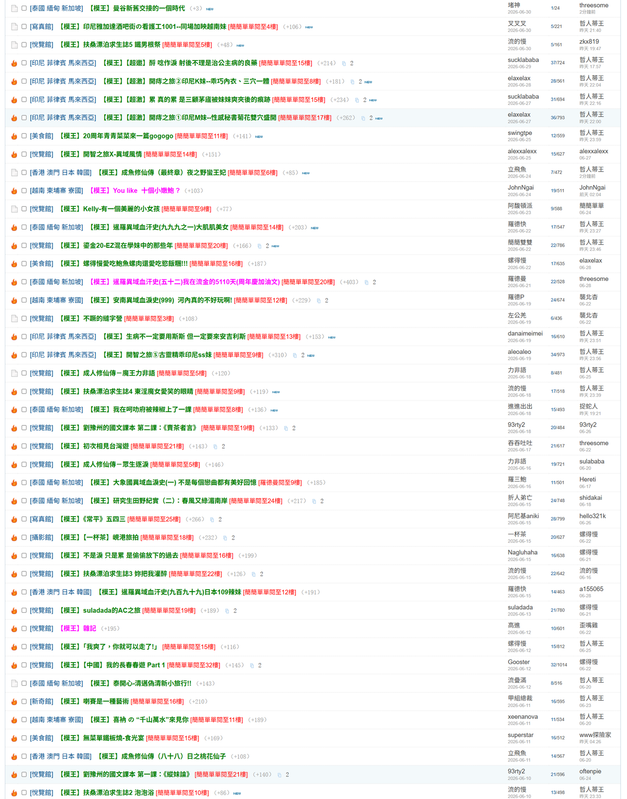Open author superstar profile
This screenshot has width=627, height=799.
coord(520,735)
